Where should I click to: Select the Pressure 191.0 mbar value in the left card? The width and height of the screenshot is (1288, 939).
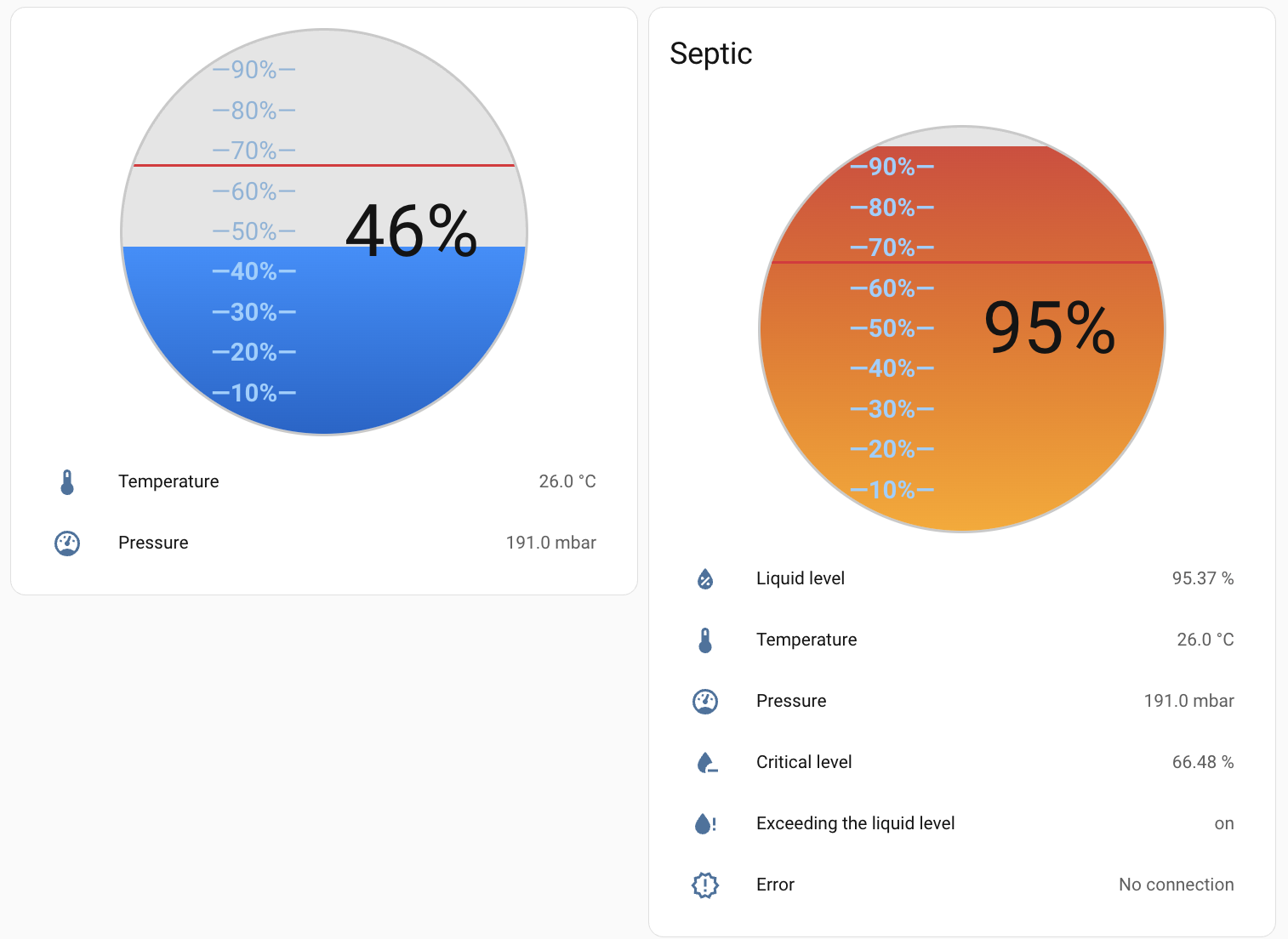(x=550, y=543)
